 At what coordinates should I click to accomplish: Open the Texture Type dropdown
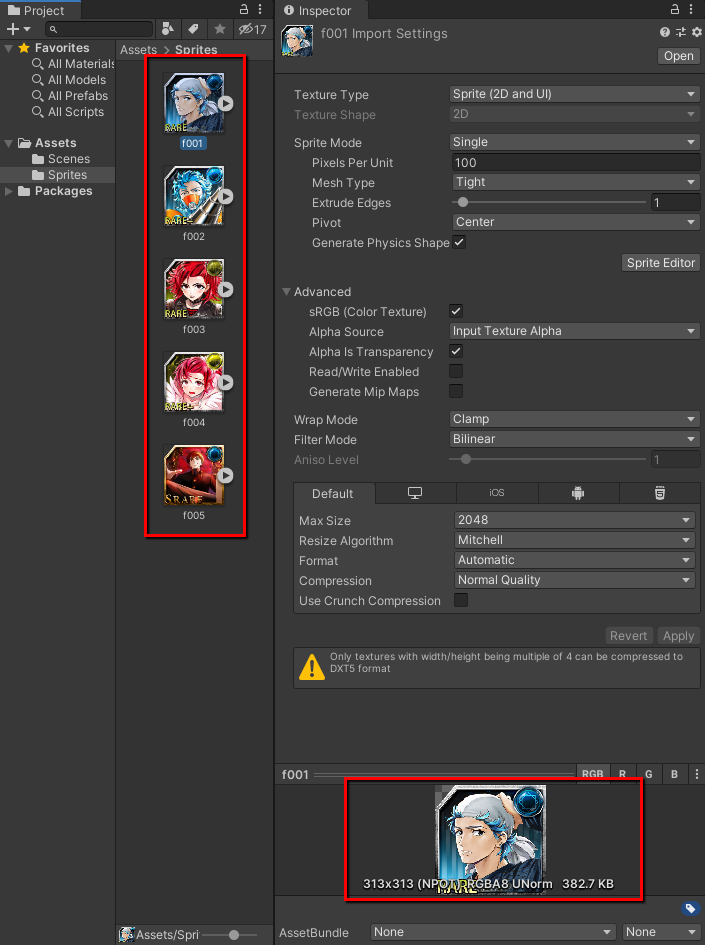(575, 94)
